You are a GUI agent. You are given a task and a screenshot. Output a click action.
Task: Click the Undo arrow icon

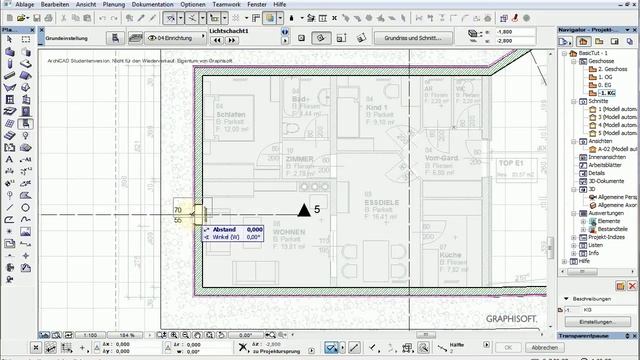pos(102,18)
